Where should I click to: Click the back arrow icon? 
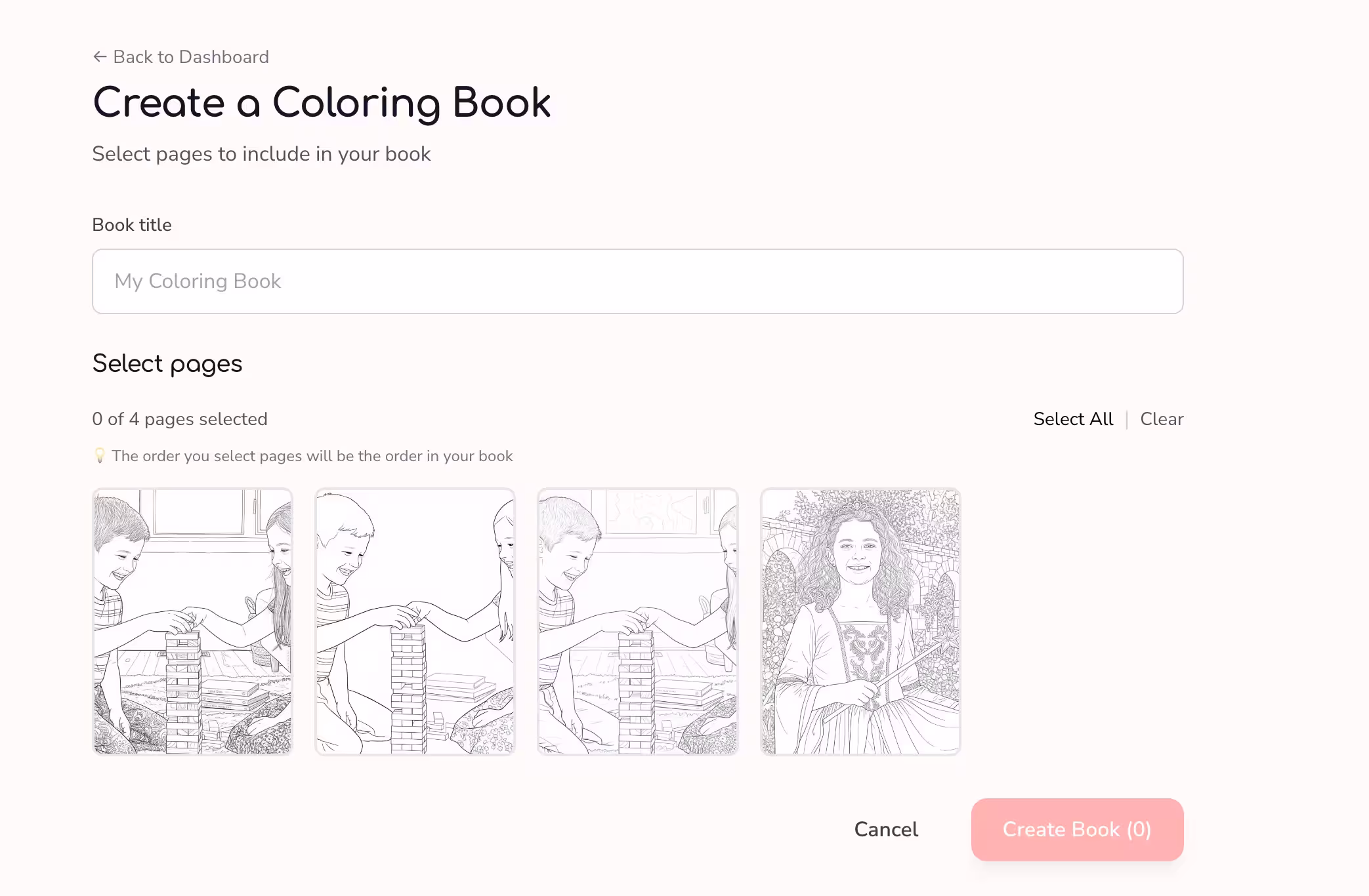[x=100, y=57]
